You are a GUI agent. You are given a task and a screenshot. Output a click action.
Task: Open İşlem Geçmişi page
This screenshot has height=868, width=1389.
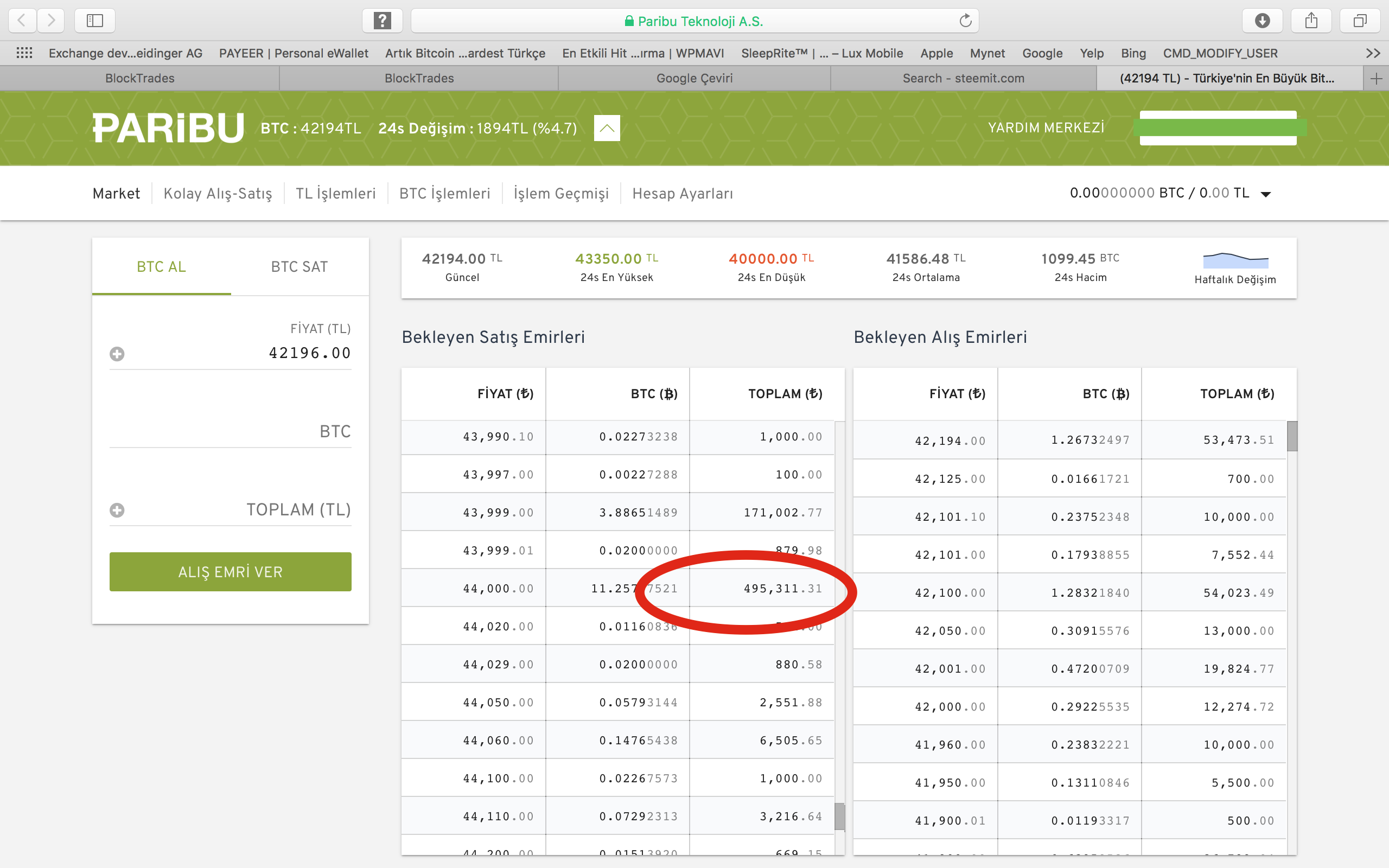click(561, 194)
